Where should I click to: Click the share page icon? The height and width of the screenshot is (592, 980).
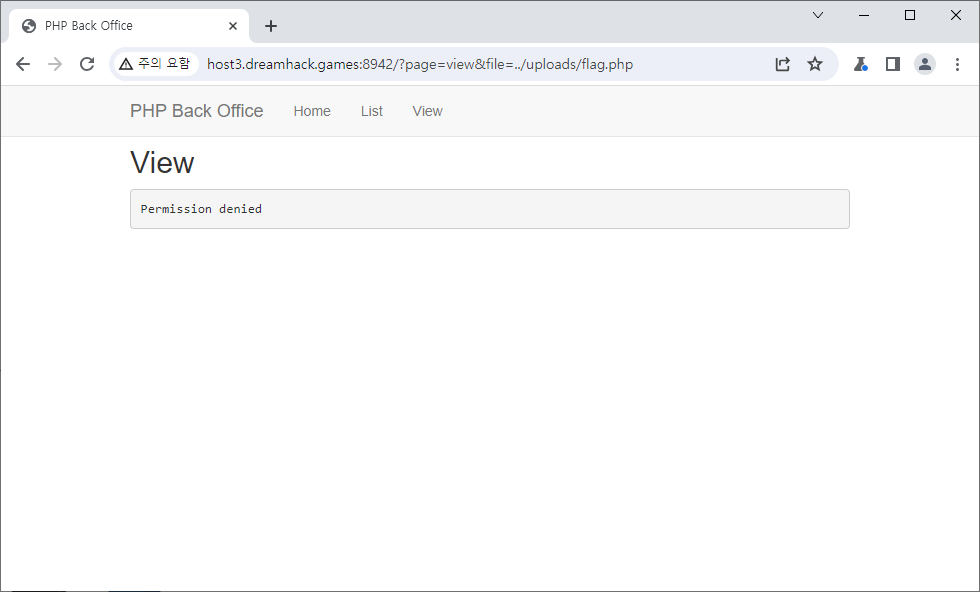pyautogui.click(x=783, y=64)
